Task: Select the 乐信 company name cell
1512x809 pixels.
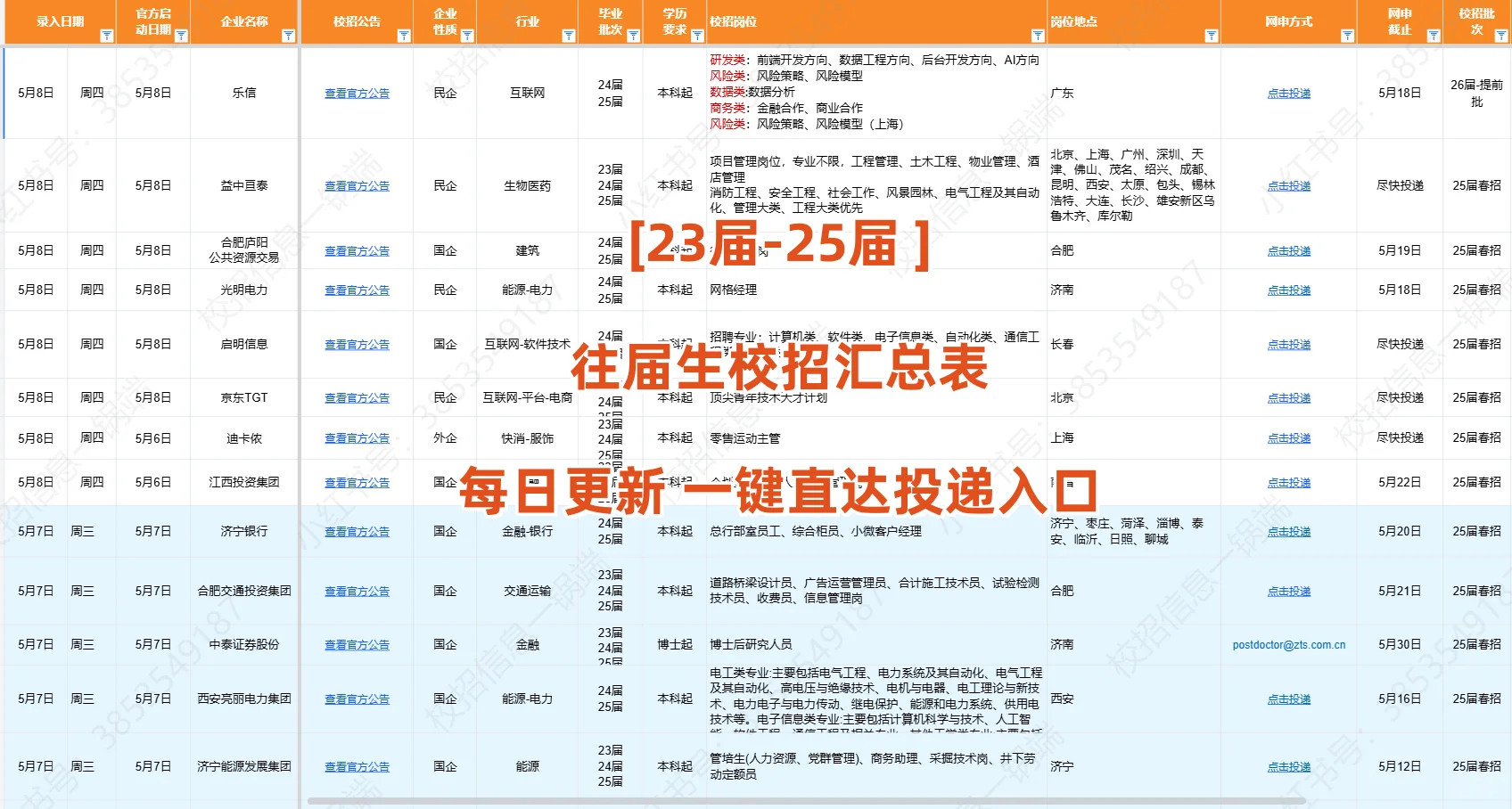Action: coord(244,93)
